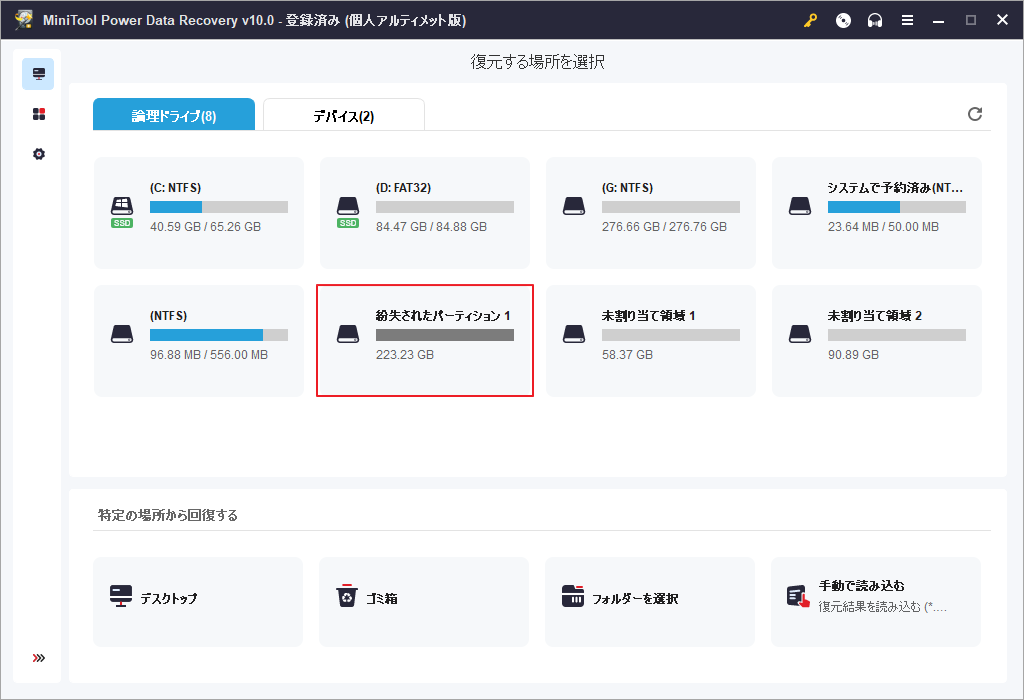The height and width of the screenshot is (700, 1024).
Task: Recover from ゴミ箱 recycle bin
Action: pos(424,598)
